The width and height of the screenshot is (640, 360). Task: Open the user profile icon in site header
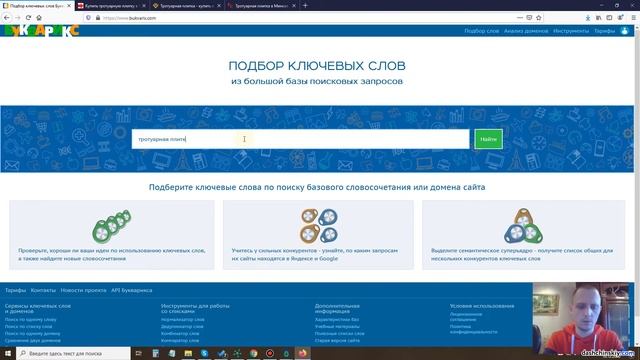(624, 31)
